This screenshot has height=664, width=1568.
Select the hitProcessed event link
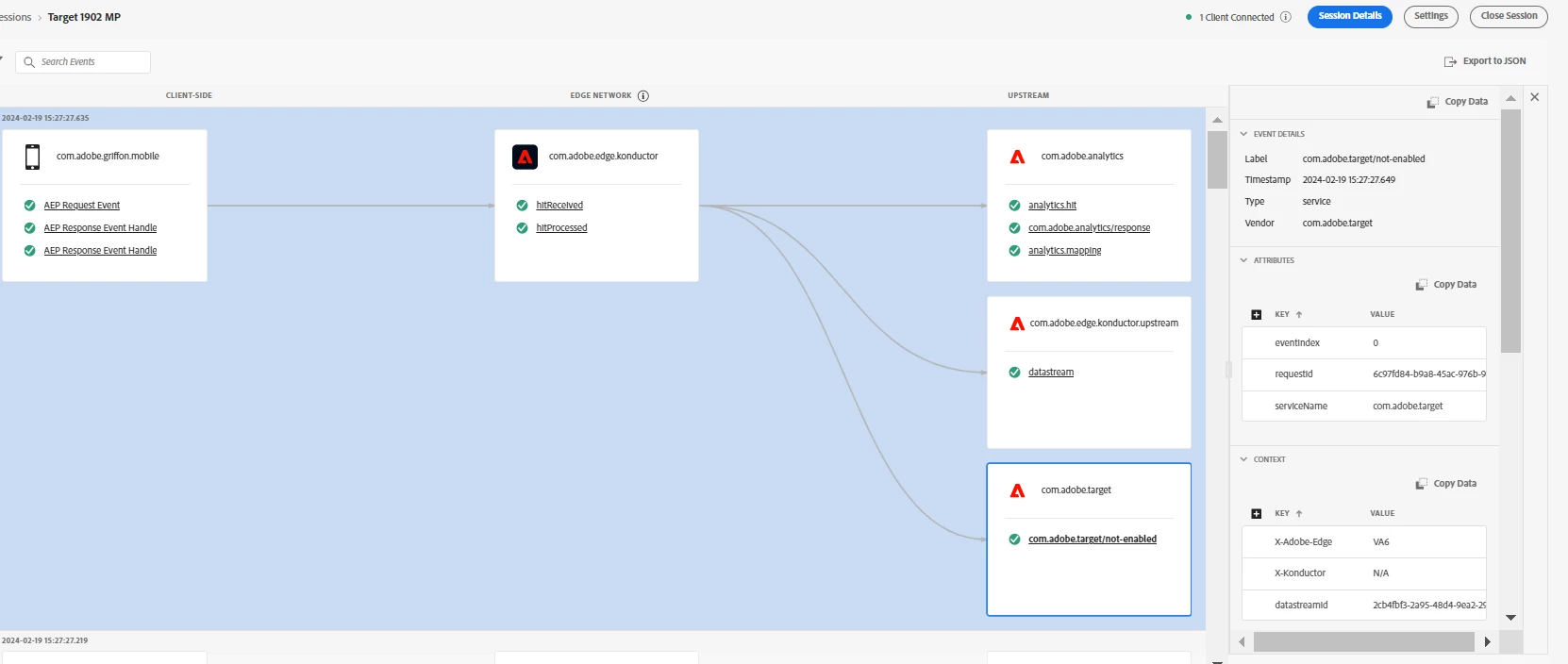pyautogui.click(x=561, y=228)
